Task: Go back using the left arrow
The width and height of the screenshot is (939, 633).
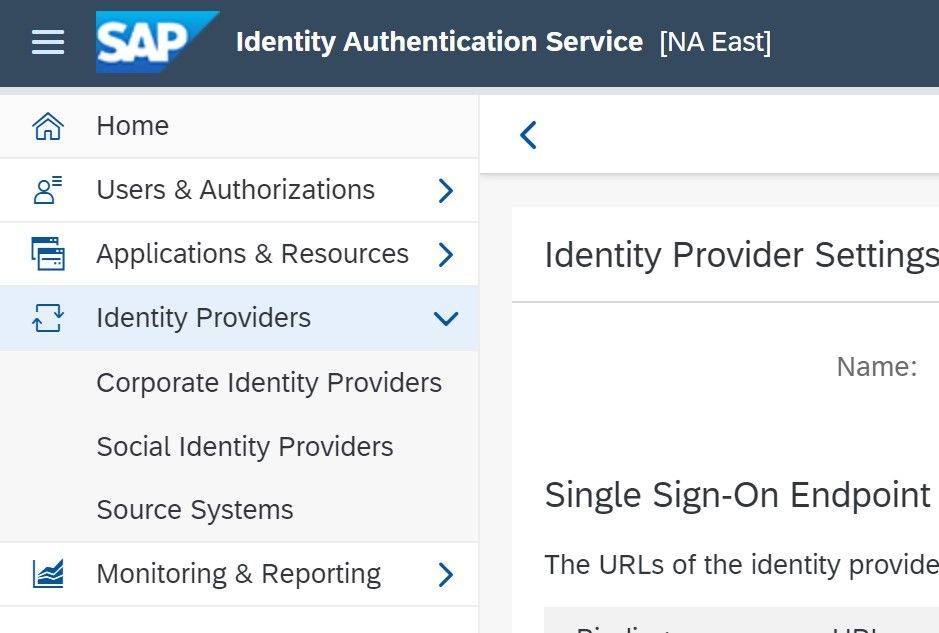Action: (x=529, y=134)
